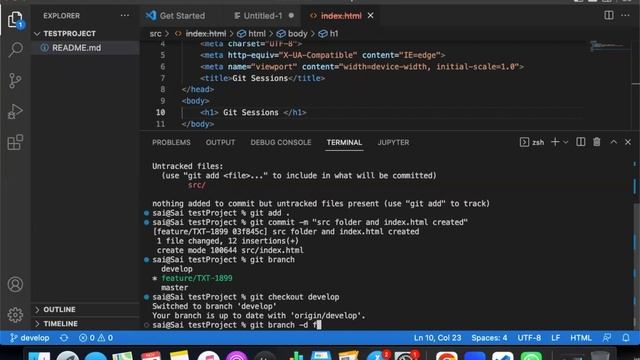Change end of line sequence LF
640x360 pixels.
point(555,338)
